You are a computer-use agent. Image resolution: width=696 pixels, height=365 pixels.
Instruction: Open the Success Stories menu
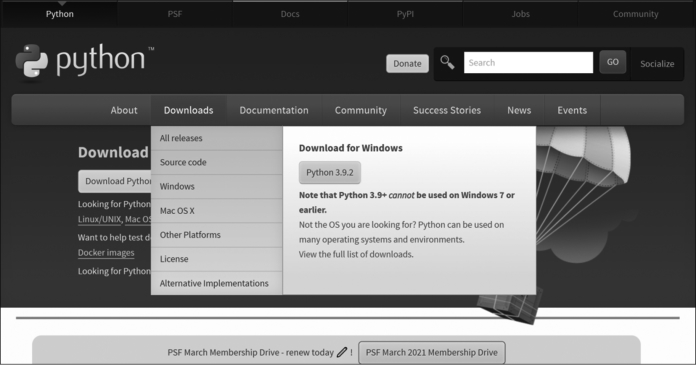[447, 110]
